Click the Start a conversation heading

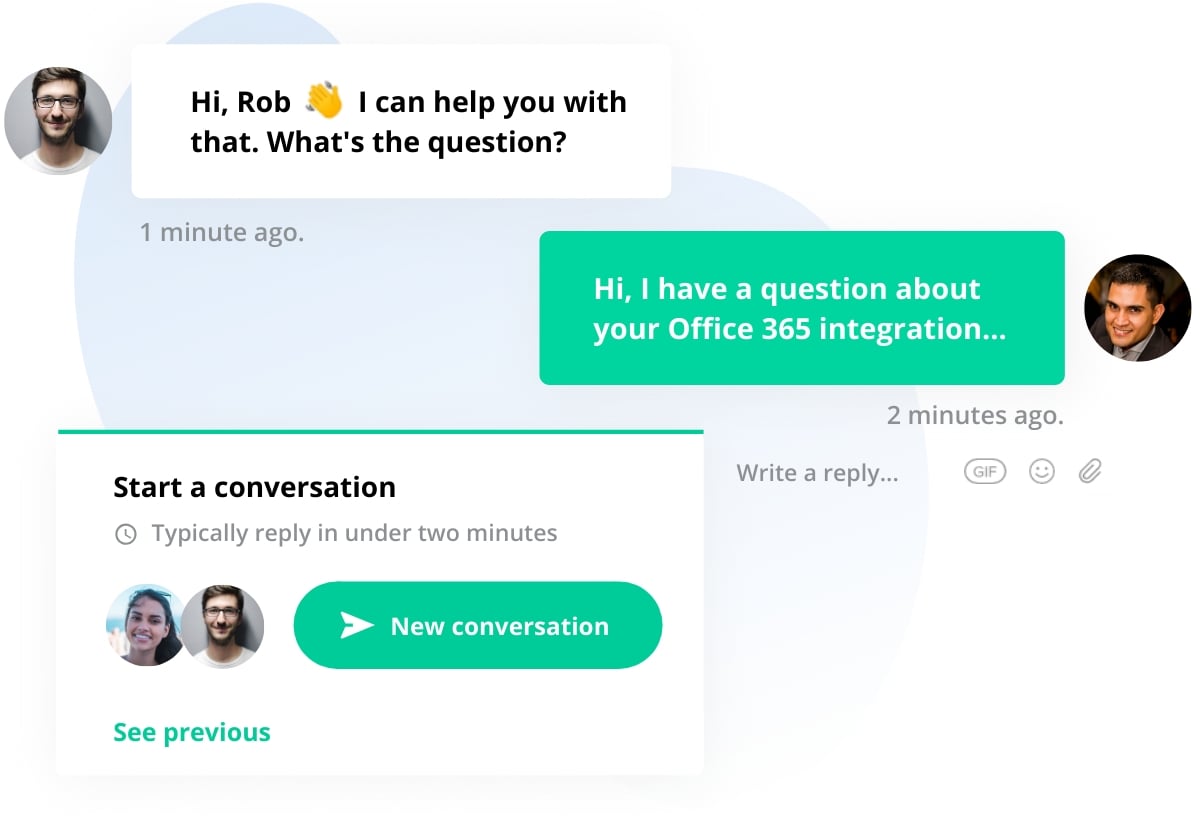pos(254,487)
